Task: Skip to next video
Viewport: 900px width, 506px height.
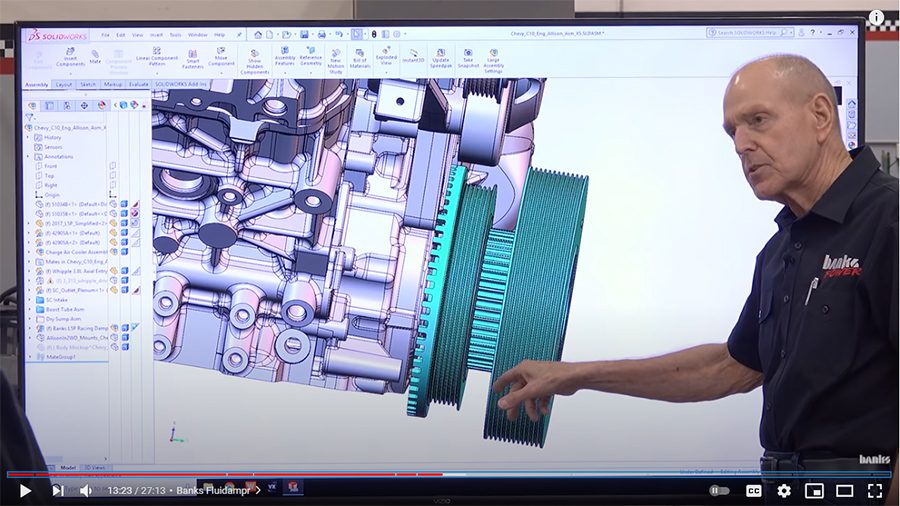Action: pyautogui.click(x=57, y=491)
